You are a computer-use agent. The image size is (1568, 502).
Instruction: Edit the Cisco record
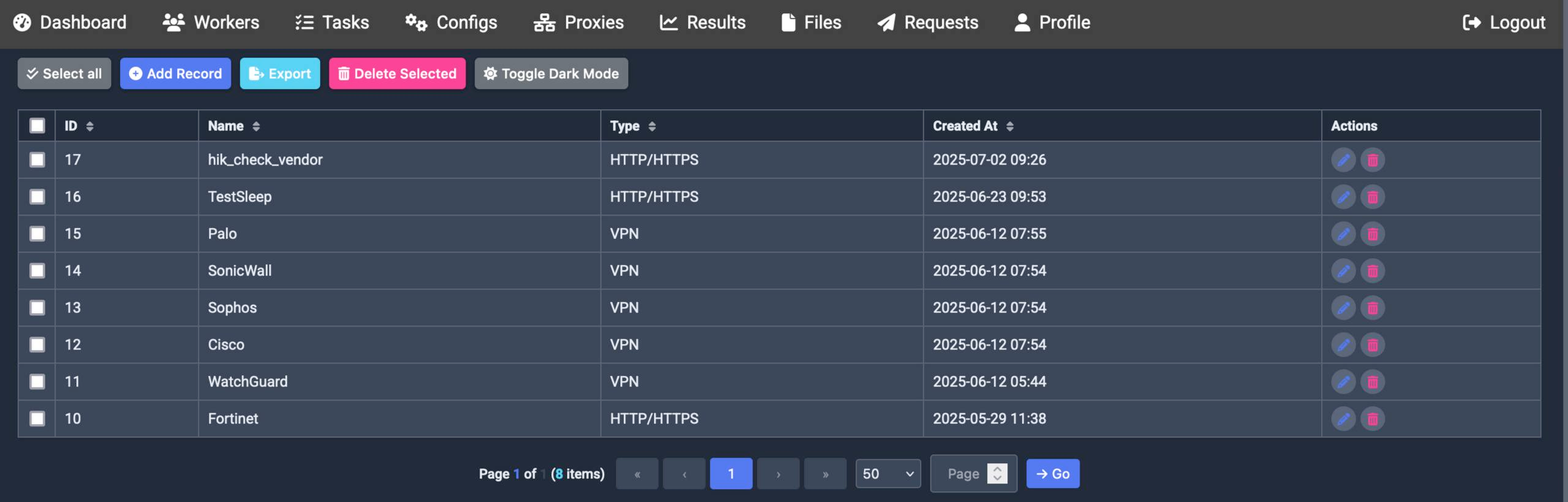(x=1343, y=344)
